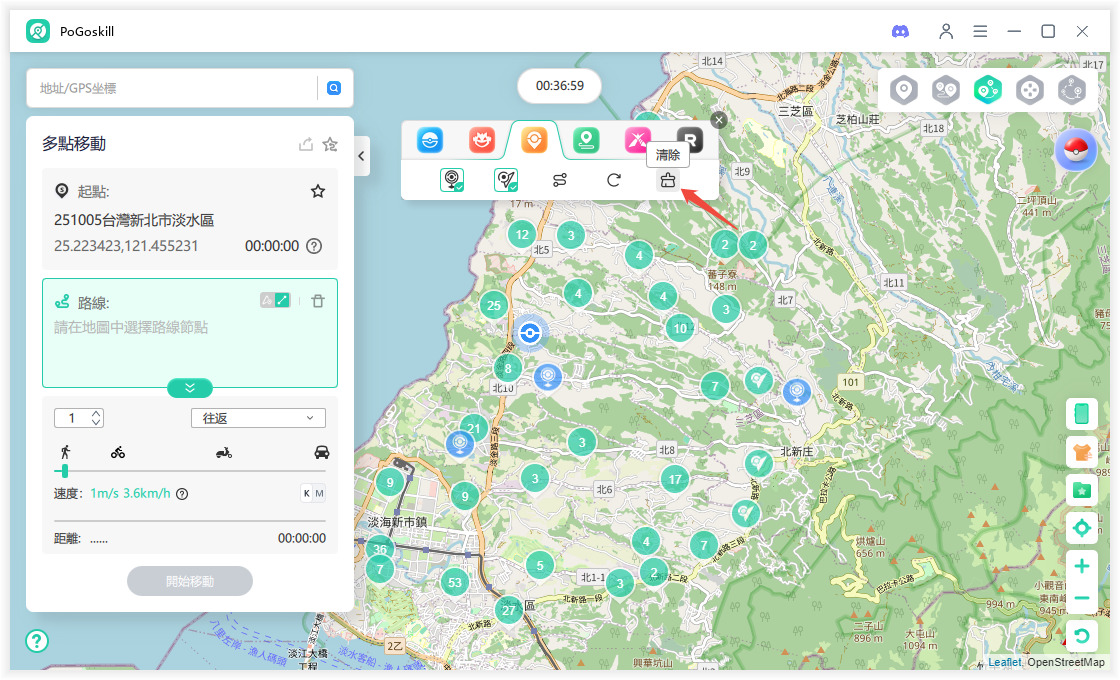Select scooter speed icon
1120x680 pixels.
click(x=224, y=452)
